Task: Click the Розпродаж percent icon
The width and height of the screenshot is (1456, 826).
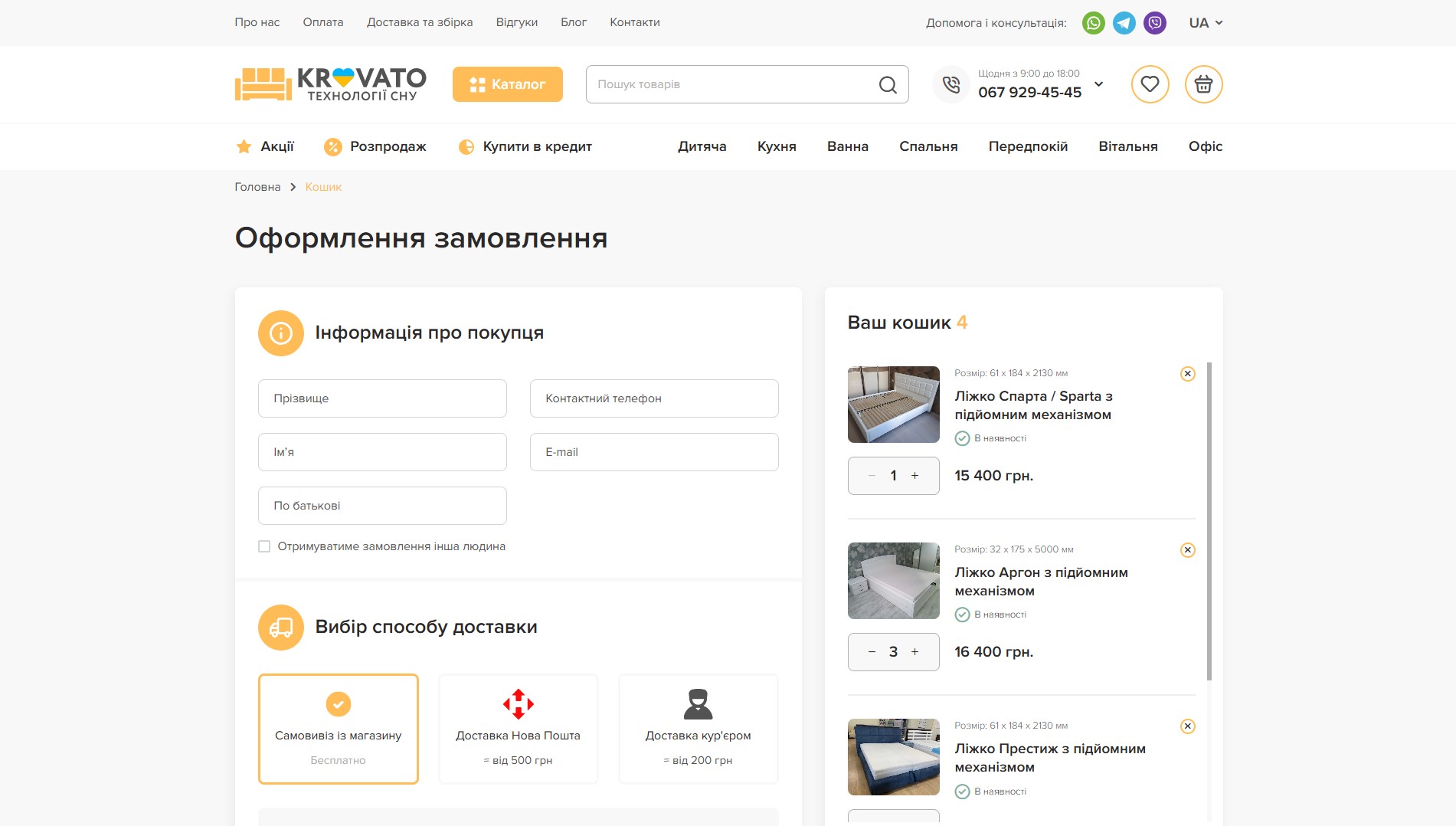Action: pyautogui.click(x=332, y=146)
